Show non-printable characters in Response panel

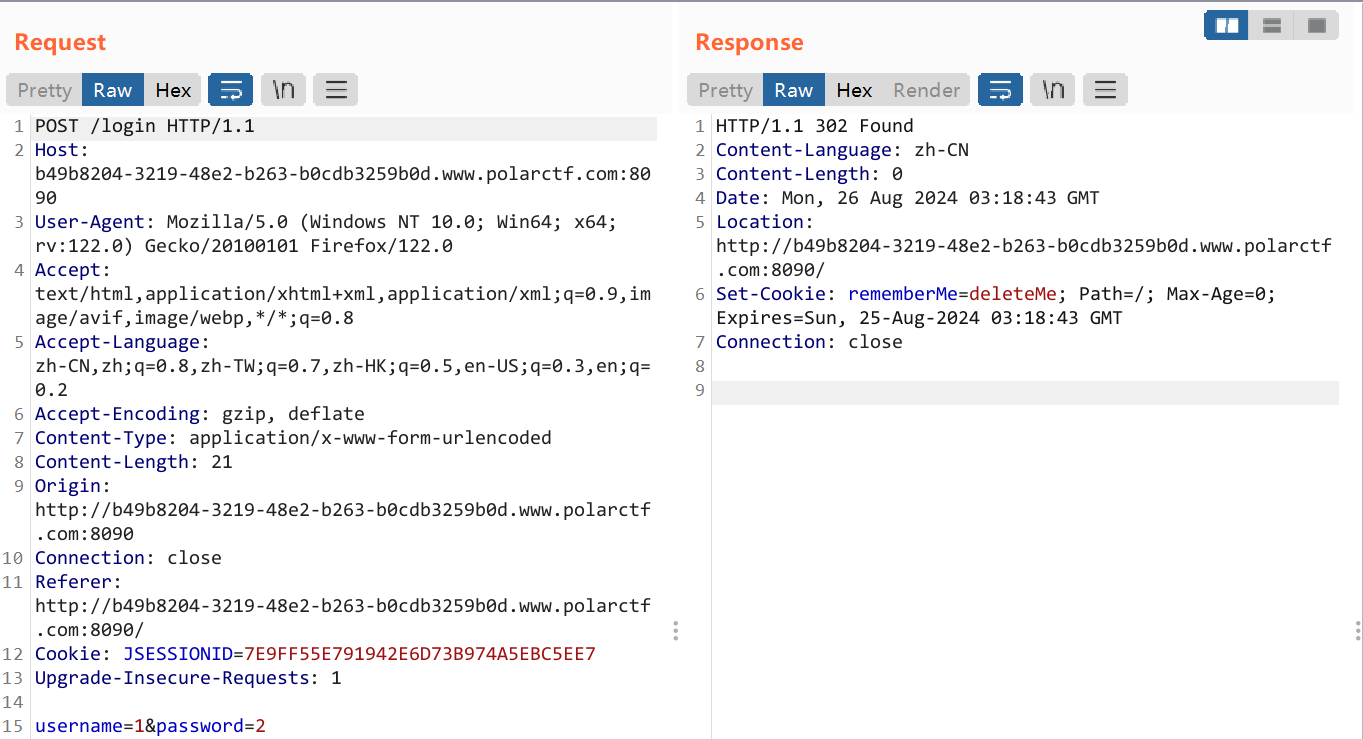(x=1053, y=90)
